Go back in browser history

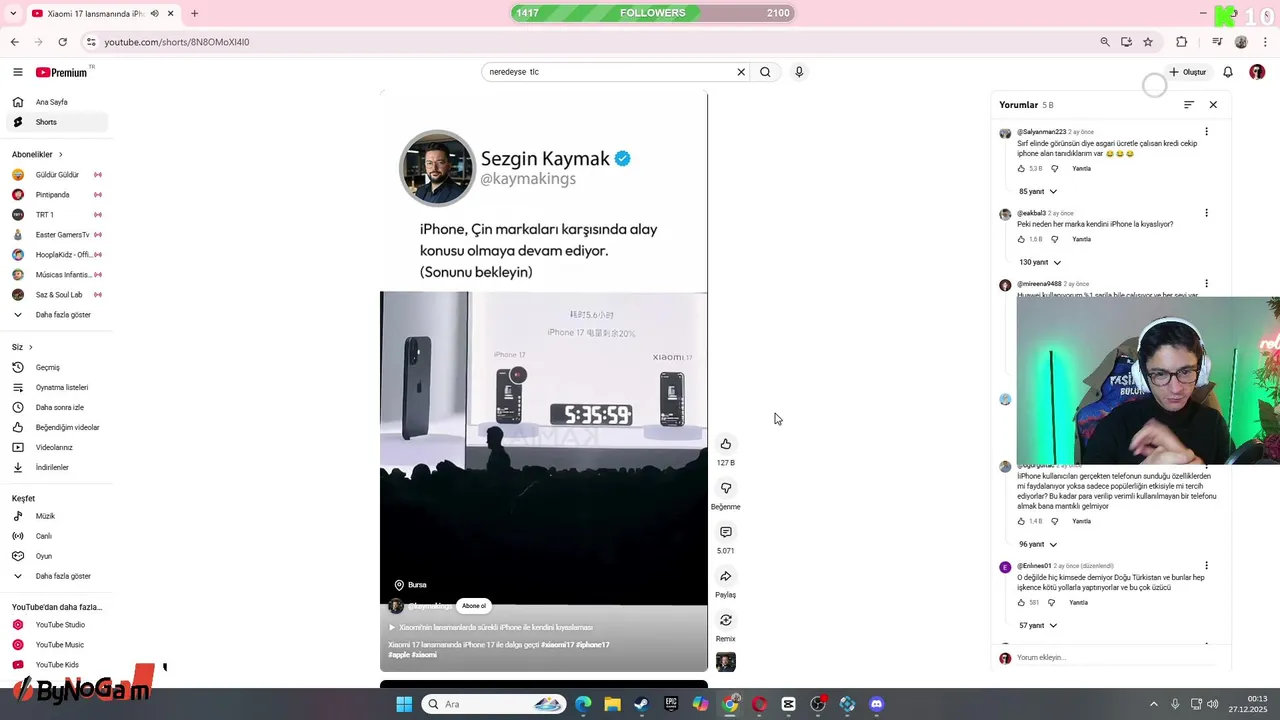click(x=15, y=42)
